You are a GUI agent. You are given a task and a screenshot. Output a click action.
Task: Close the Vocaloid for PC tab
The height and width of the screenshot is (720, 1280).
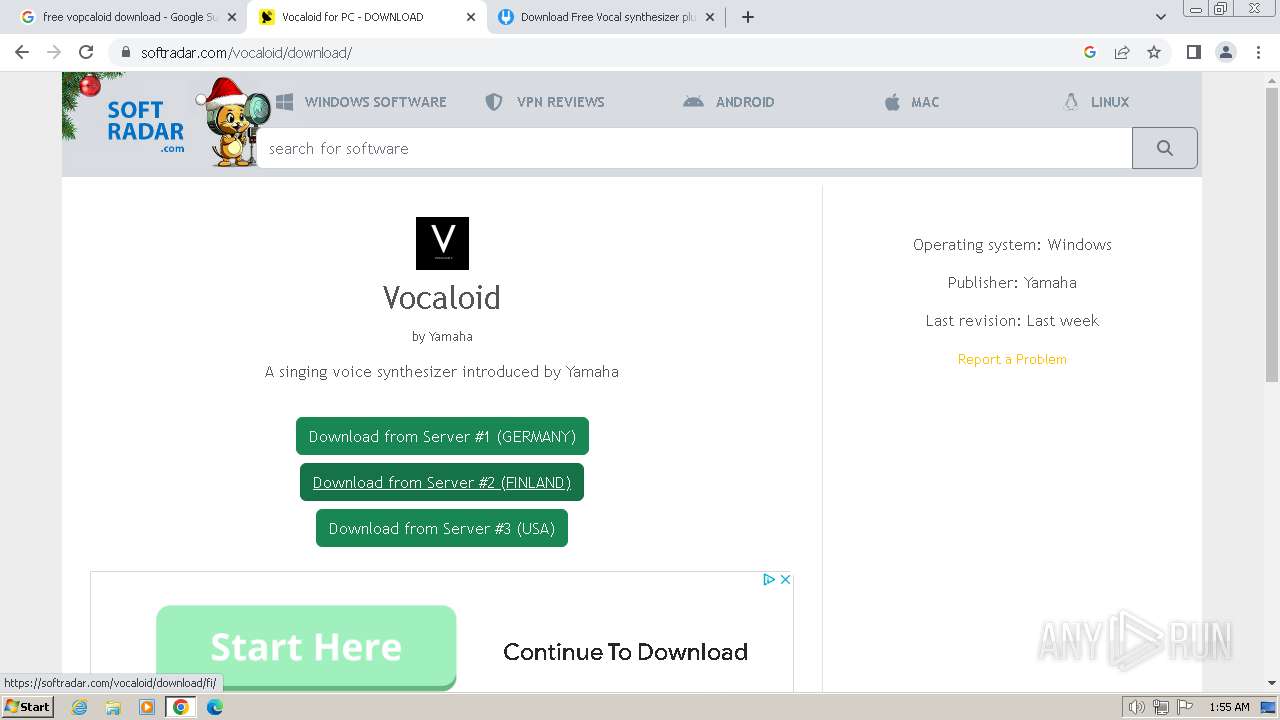tap(471, 17)
